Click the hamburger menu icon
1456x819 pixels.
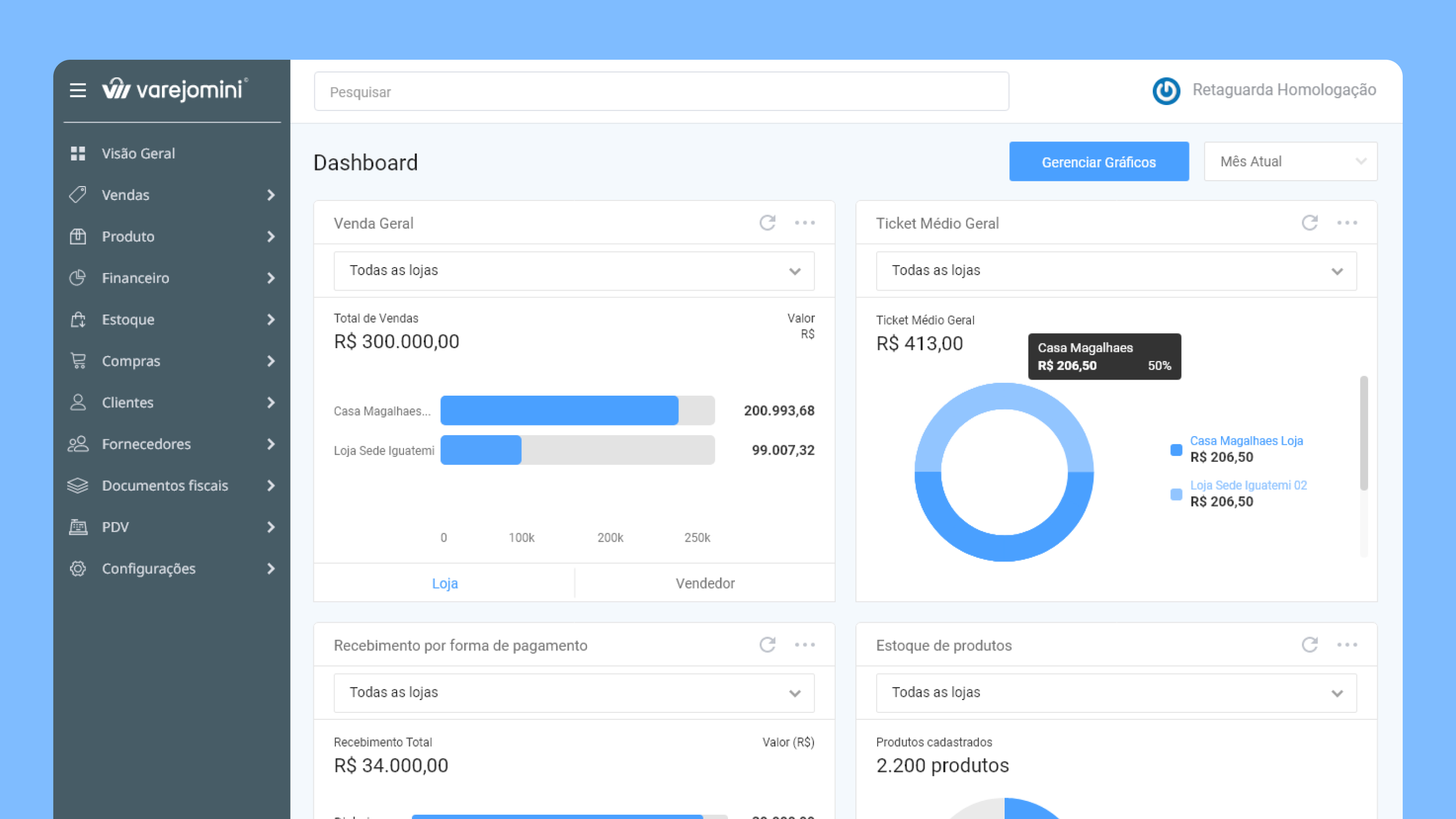(78, 90)
